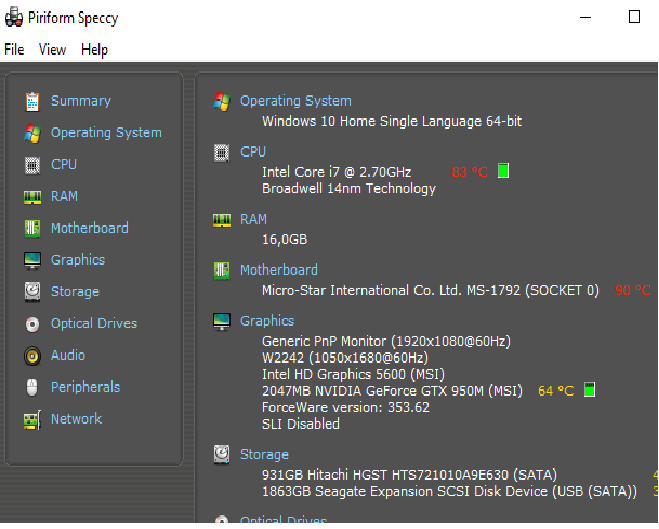Show Optical Drives section from sidebar
This screenshot has height=529, width=659.
pyautogui.click(x=94, y=324)
